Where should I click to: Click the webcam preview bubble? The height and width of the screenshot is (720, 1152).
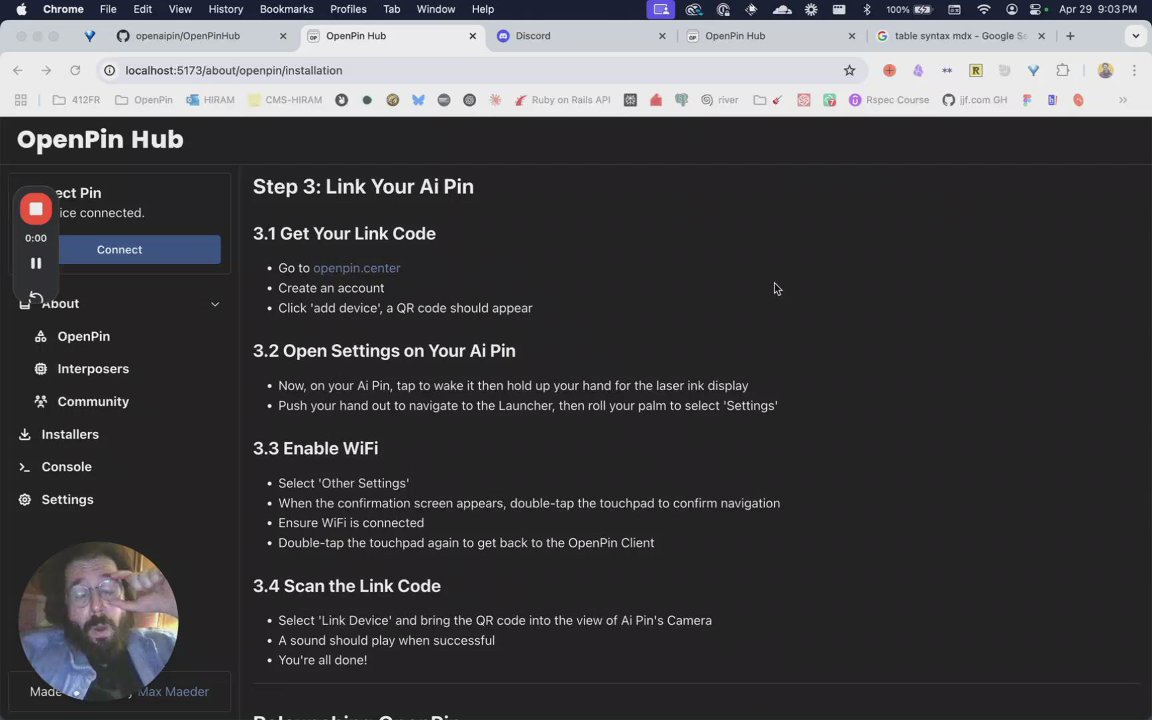98,622
